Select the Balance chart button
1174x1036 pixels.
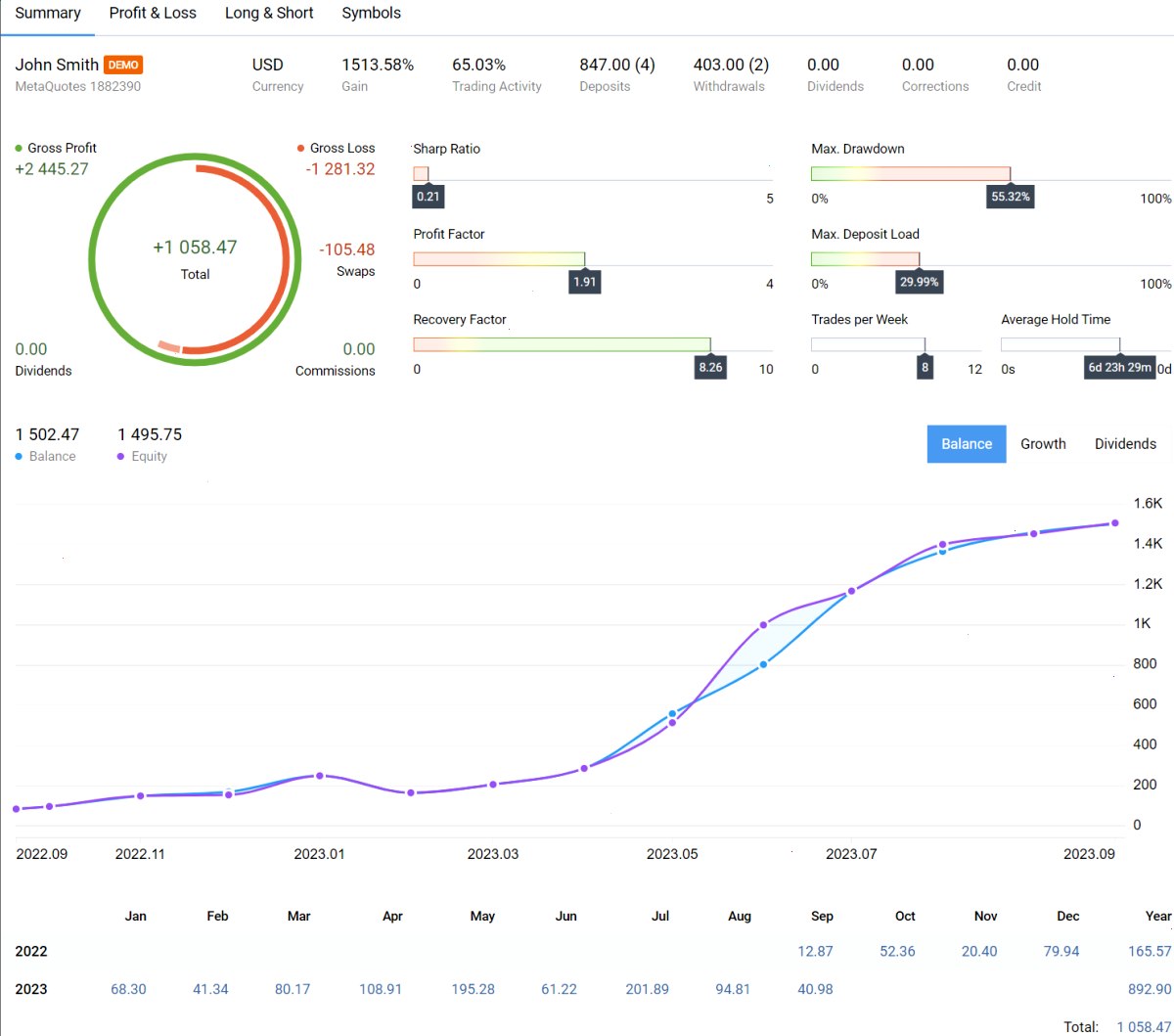[967, 444]
